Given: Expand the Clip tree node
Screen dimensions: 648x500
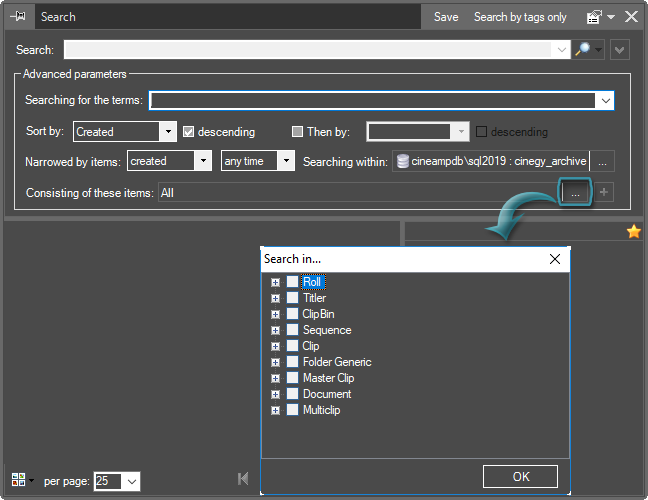Looking at the screenshot, I should 275,346.
